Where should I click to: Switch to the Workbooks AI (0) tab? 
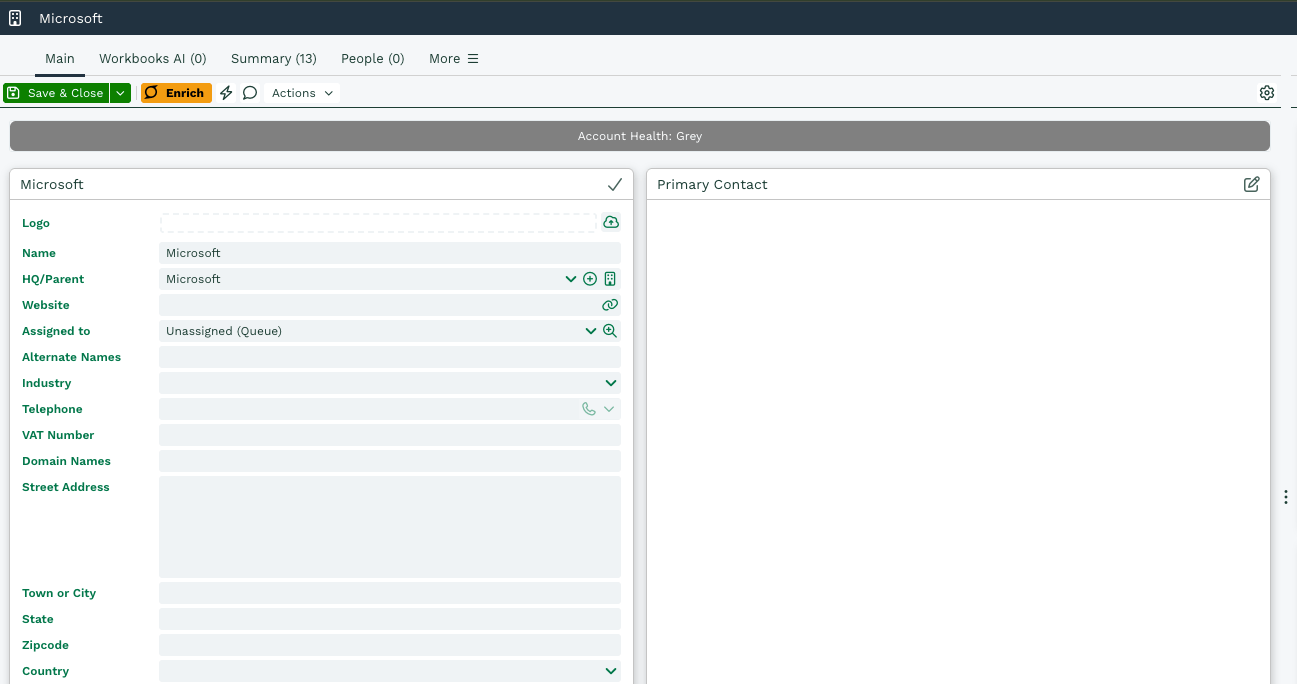click(x=153, y=59)
